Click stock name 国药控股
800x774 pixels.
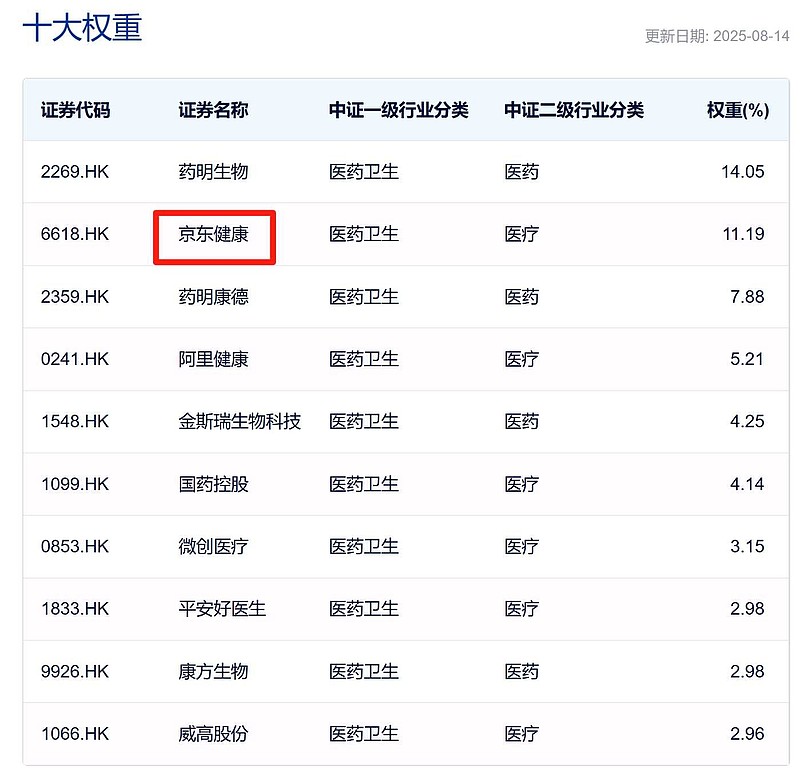pos(213,484)
